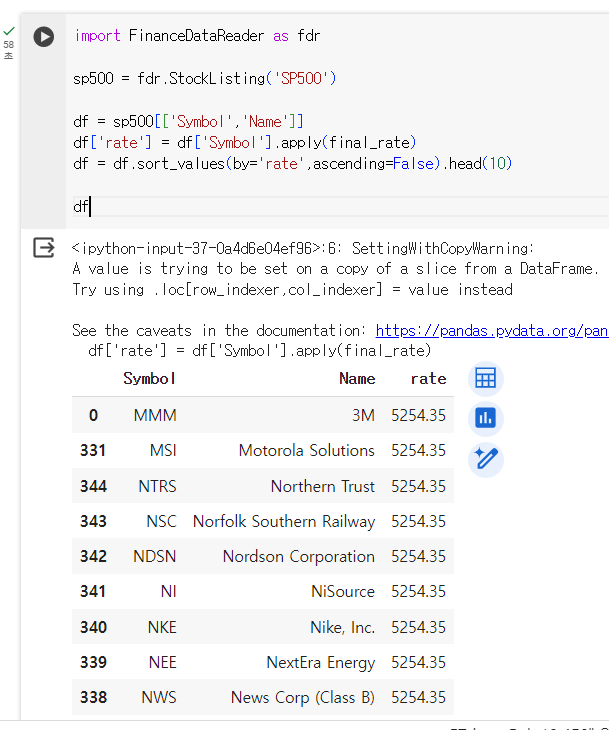This screenshot has height=730, width=609.
Task: Select the MSI symbol cell
Action: click(x=163, y=451)
